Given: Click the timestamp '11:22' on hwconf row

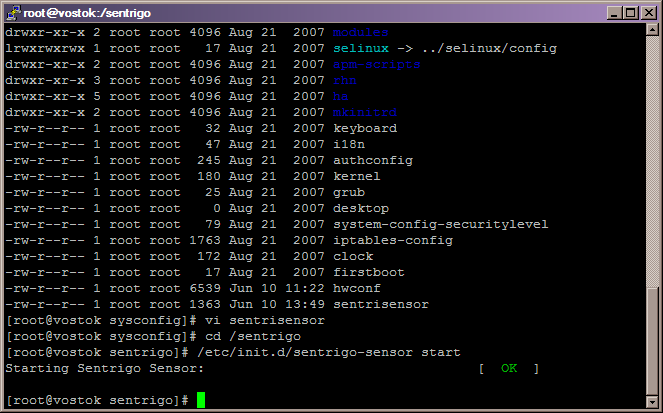Looking at the screenshot, I should point(304,289).
